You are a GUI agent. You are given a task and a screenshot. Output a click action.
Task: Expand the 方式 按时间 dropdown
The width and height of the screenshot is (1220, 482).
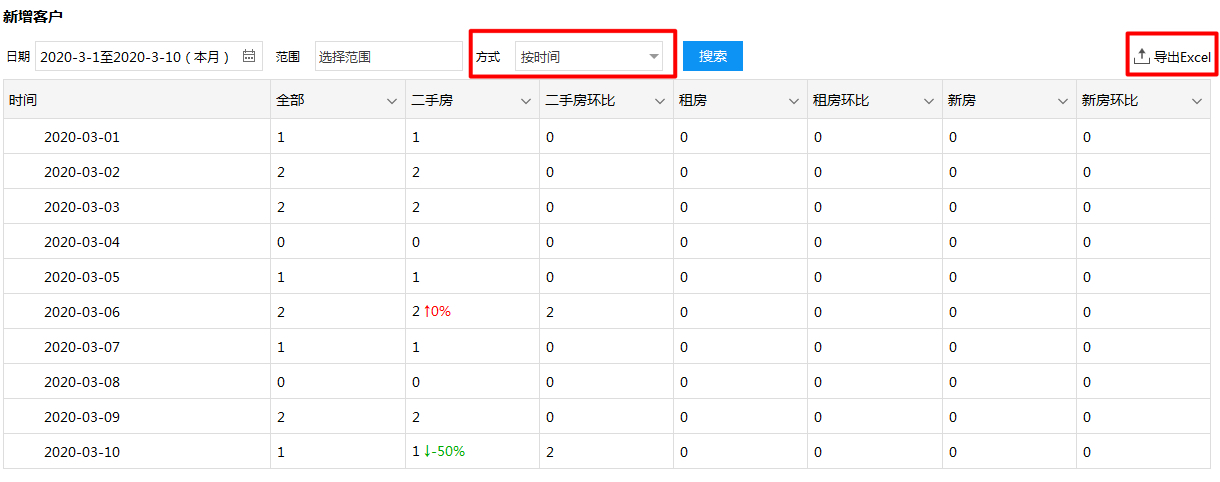tap(589, 57)
